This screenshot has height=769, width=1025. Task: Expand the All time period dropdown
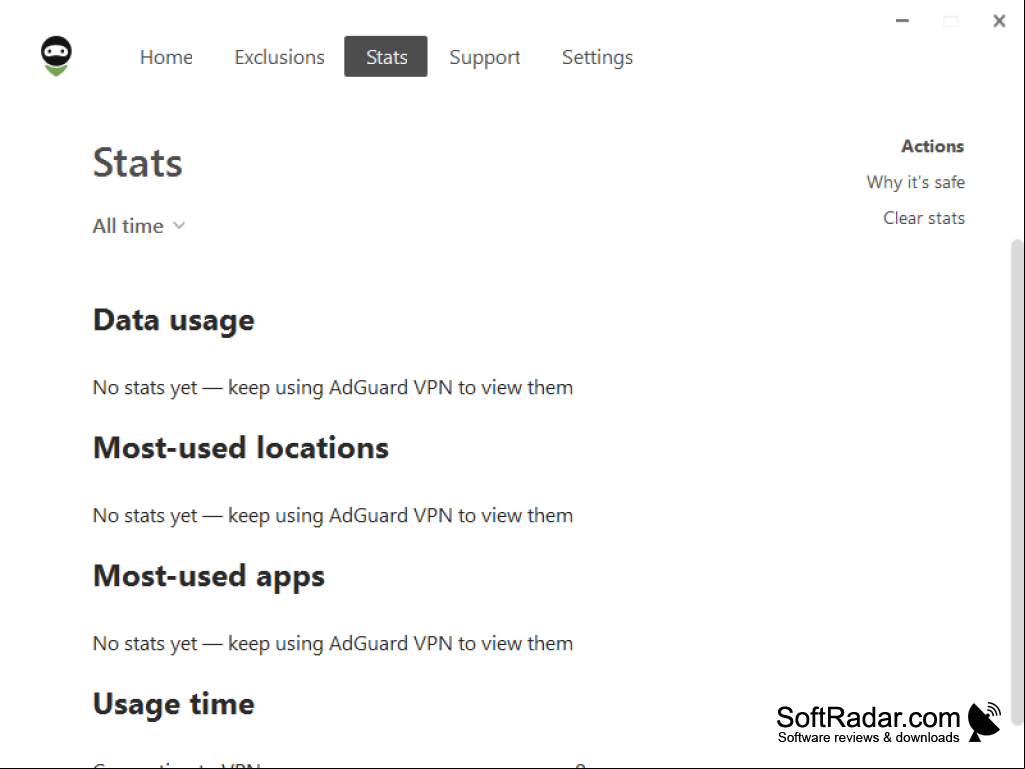139,226
